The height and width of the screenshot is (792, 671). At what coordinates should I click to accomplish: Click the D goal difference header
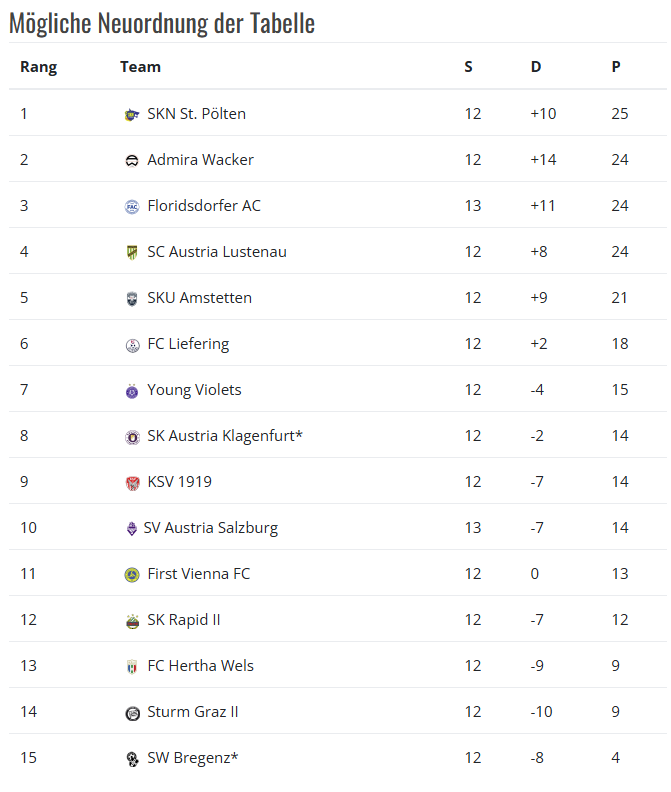tap(536, 67)
